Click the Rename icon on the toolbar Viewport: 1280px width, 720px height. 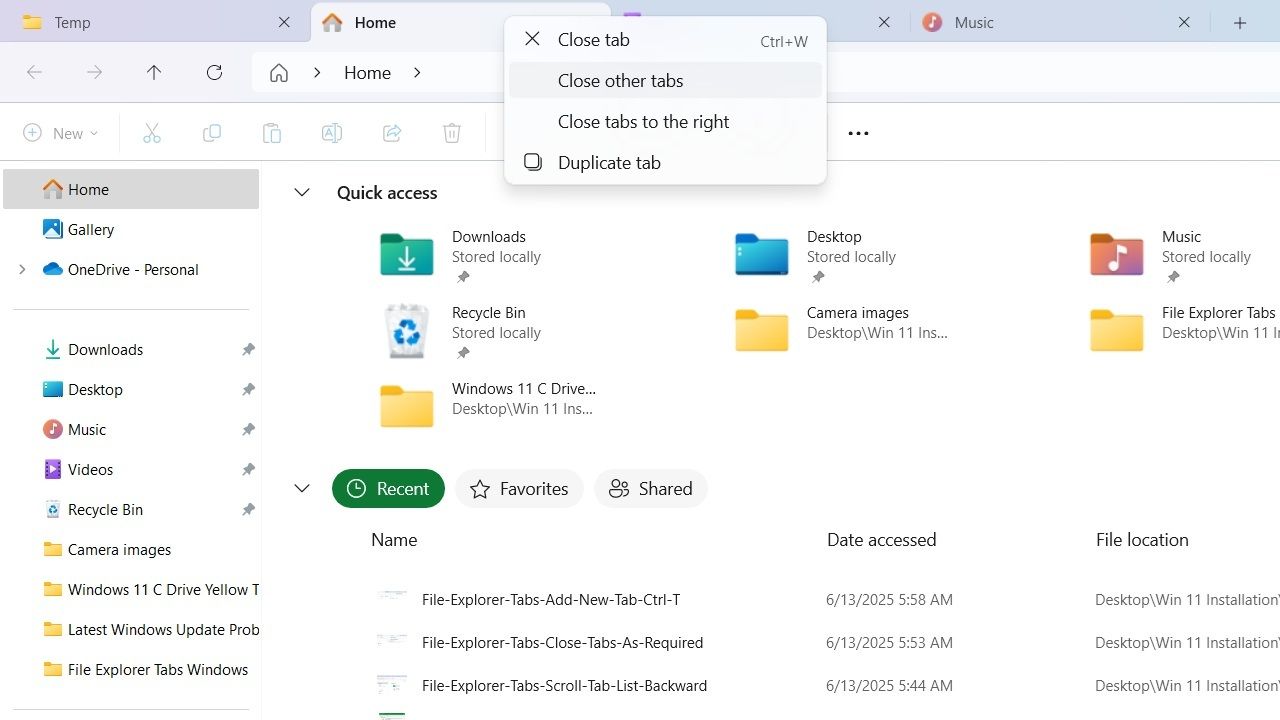coord(331,132)
